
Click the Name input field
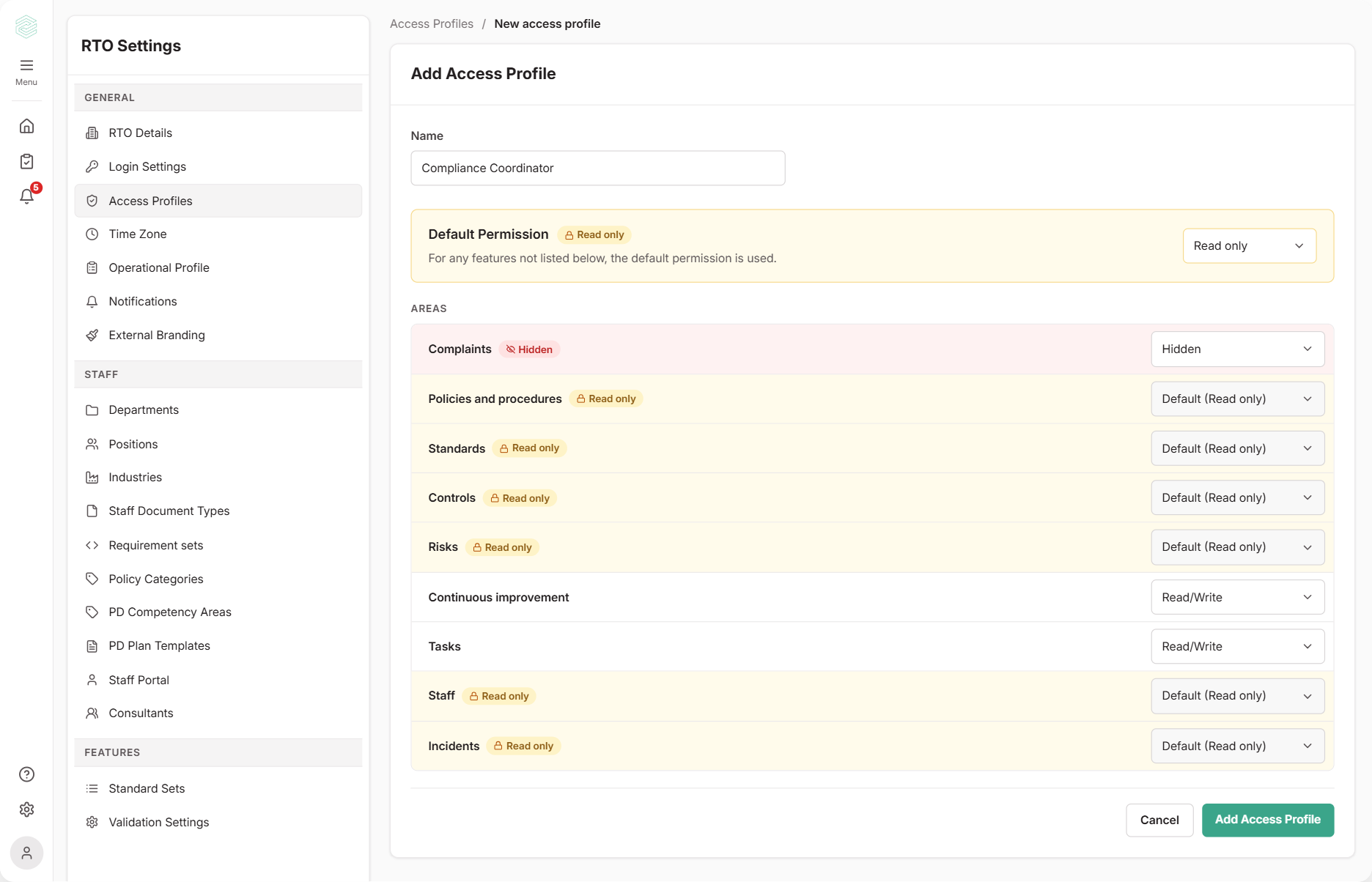click(598, 168)
